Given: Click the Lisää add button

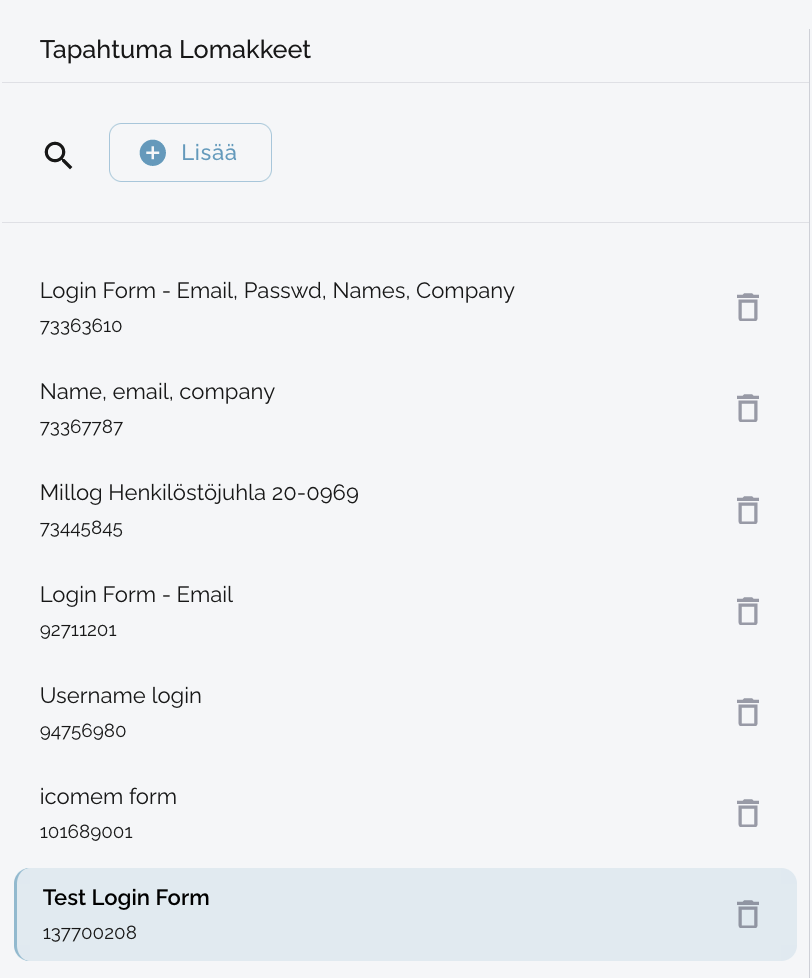Looking at the screenshot, I should [190, 153].
